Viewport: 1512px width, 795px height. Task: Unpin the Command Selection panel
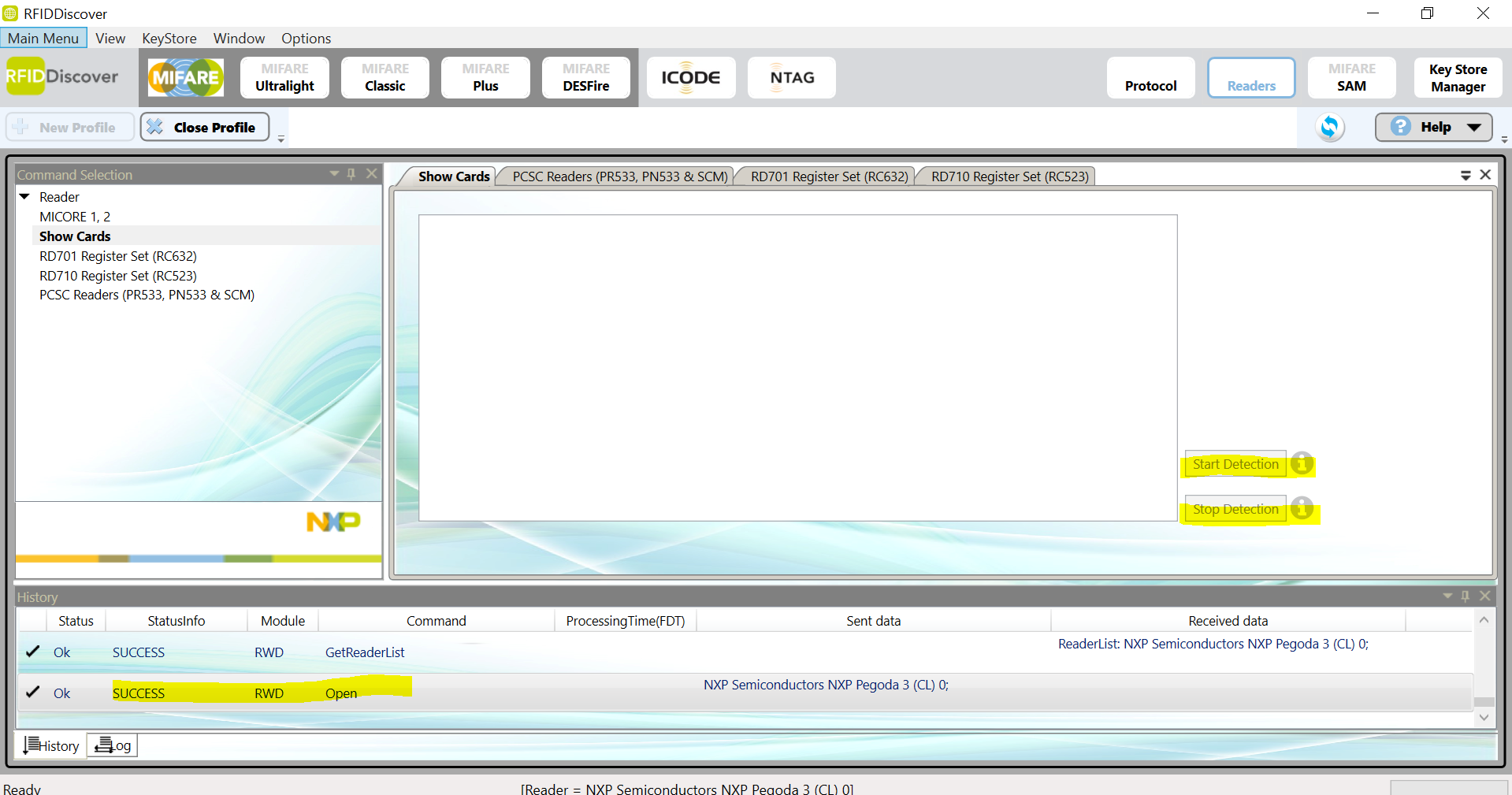click(351, 173)
